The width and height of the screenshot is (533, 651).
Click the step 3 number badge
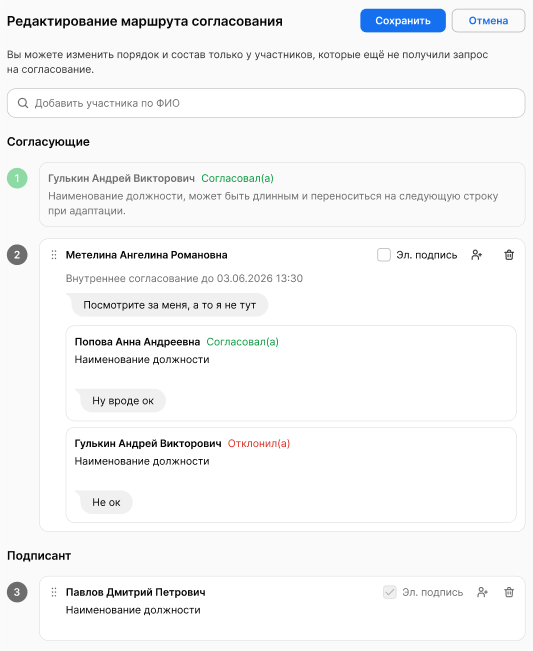tap(17, 592)
